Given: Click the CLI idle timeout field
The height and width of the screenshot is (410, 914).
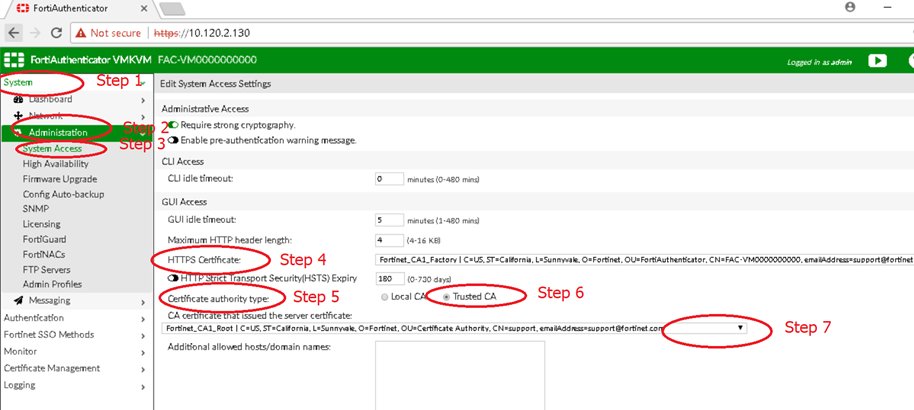Looking at the screenshot, I should coord(389,178).
